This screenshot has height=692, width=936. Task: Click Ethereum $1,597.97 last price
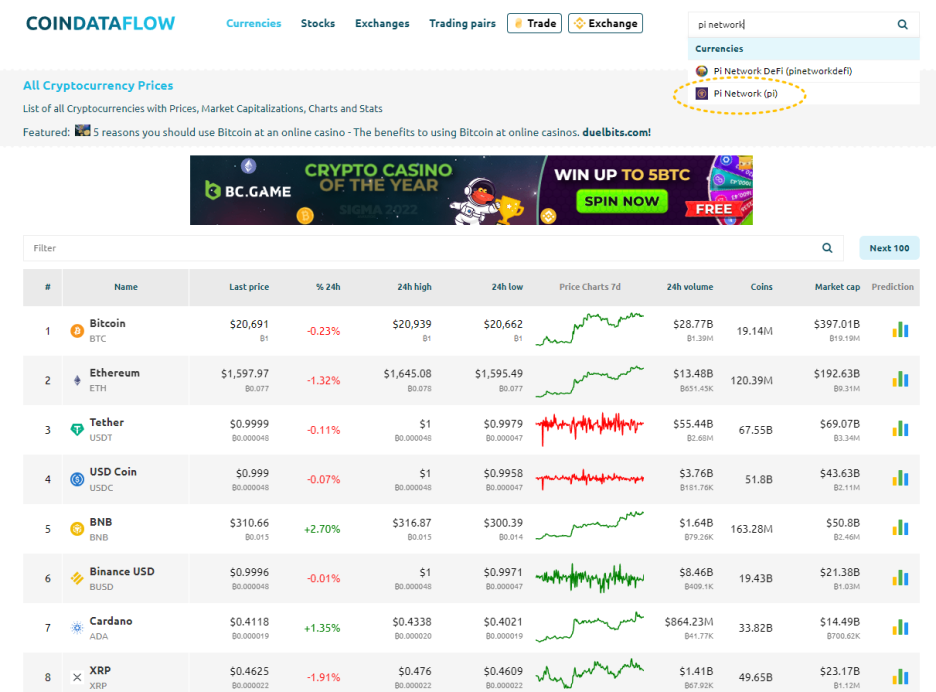click(x=245, y=373)
